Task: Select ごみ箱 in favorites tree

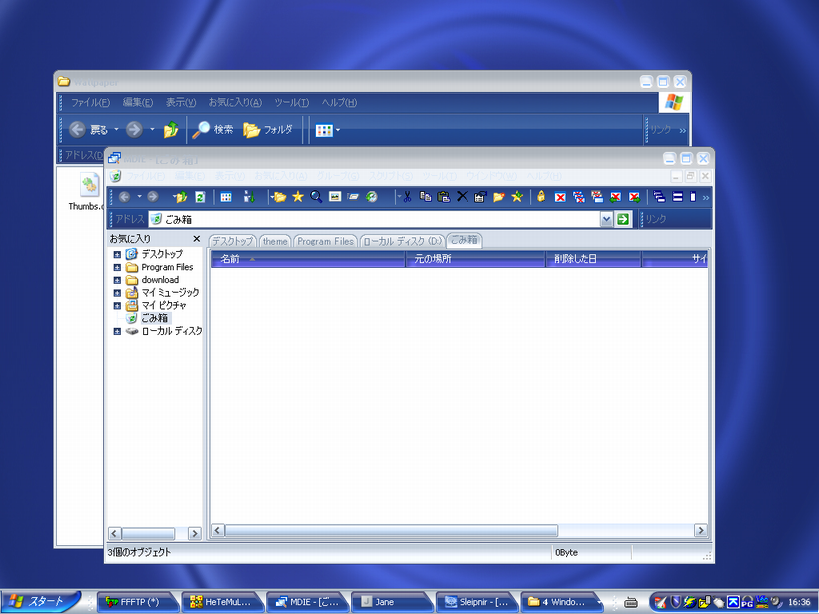Action: 155,318
